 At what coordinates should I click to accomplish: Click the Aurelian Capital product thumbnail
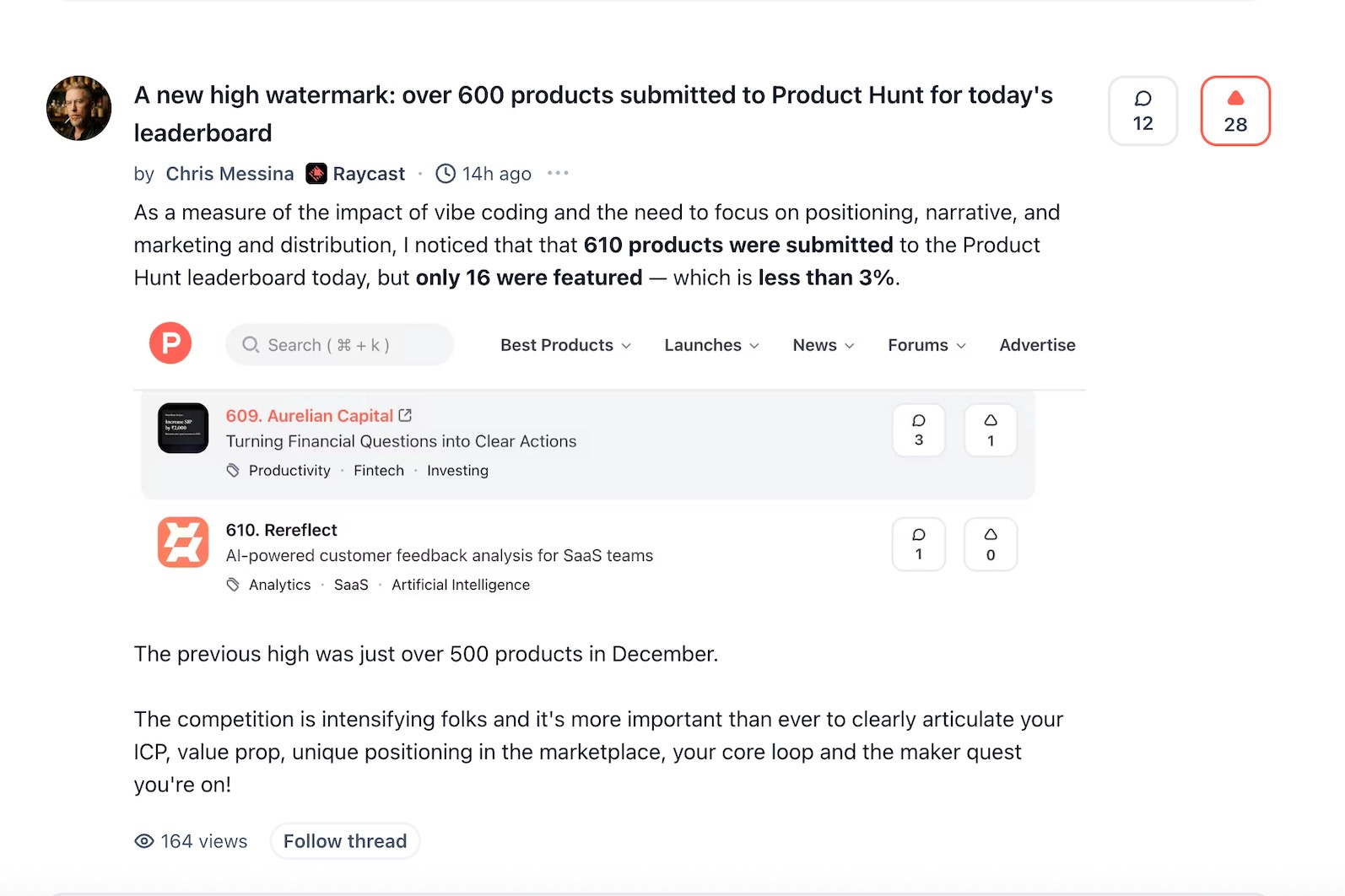click(x=183, y=429)
